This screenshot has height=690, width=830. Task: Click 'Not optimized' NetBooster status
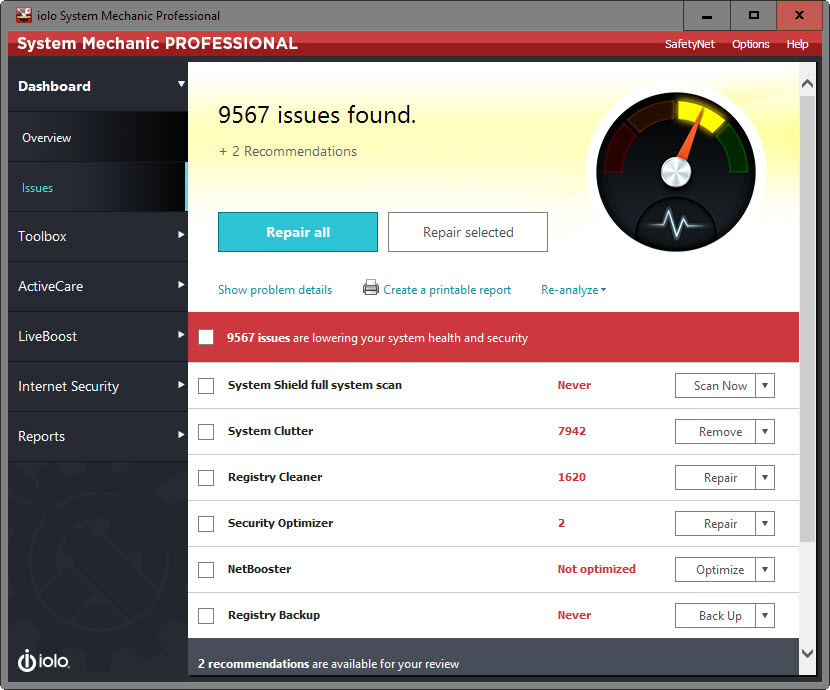pos(597,569)
